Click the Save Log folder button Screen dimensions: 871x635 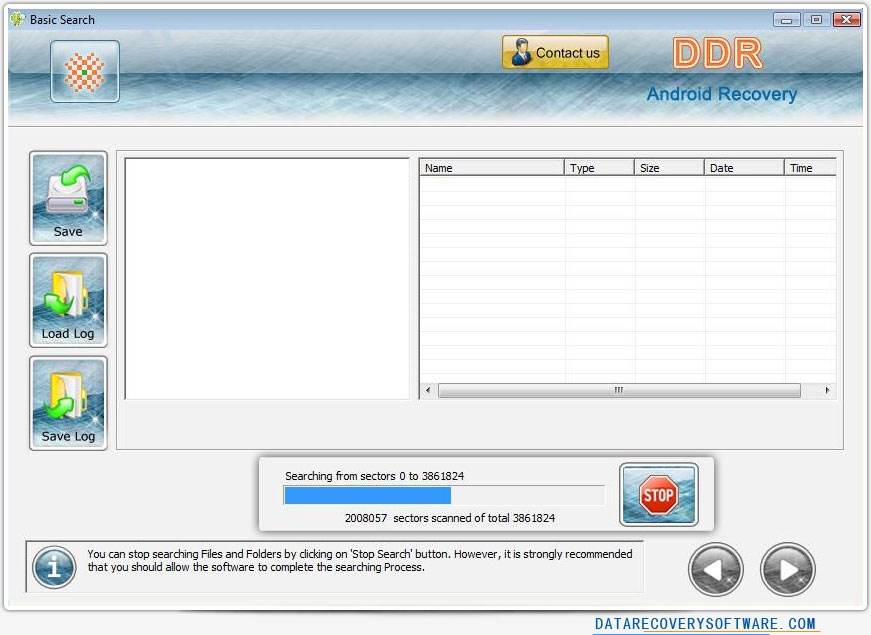click(68, 403)
